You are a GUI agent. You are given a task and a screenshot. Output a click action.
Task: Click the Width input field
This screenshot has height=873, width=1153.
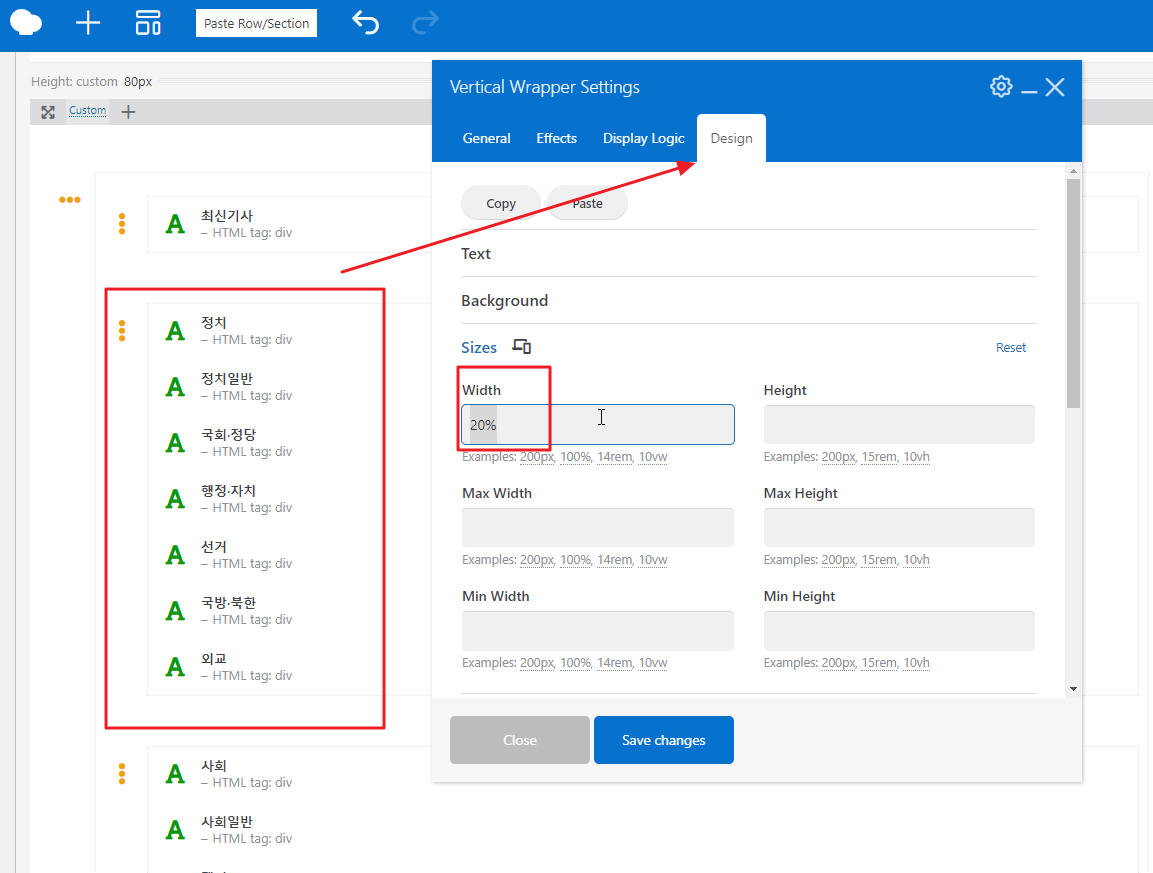pos(598,424)
